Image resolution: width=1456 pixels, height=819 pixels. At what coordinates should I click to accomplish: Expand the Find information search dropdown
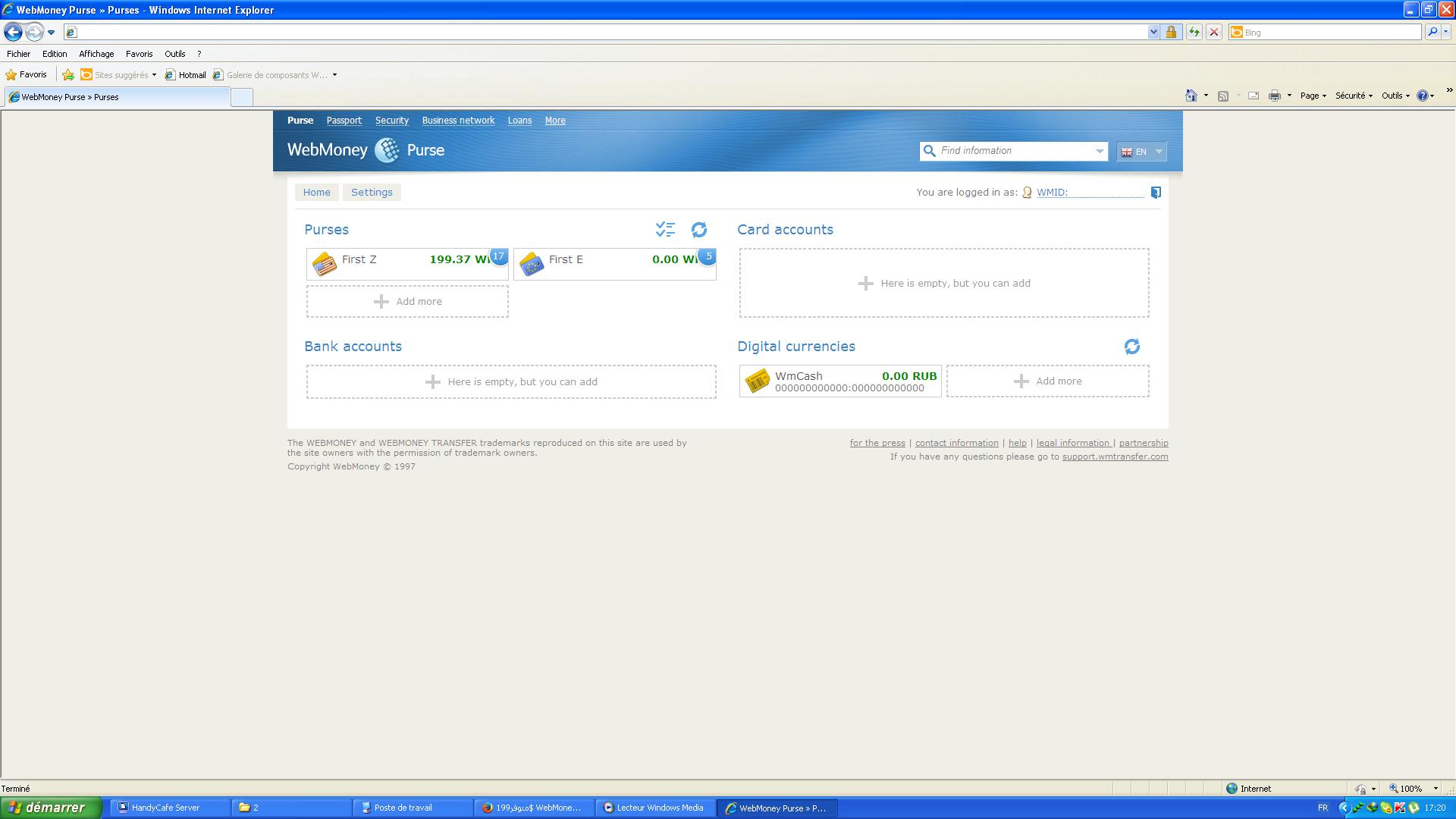pyautogui.click(x=1099, y=151)
